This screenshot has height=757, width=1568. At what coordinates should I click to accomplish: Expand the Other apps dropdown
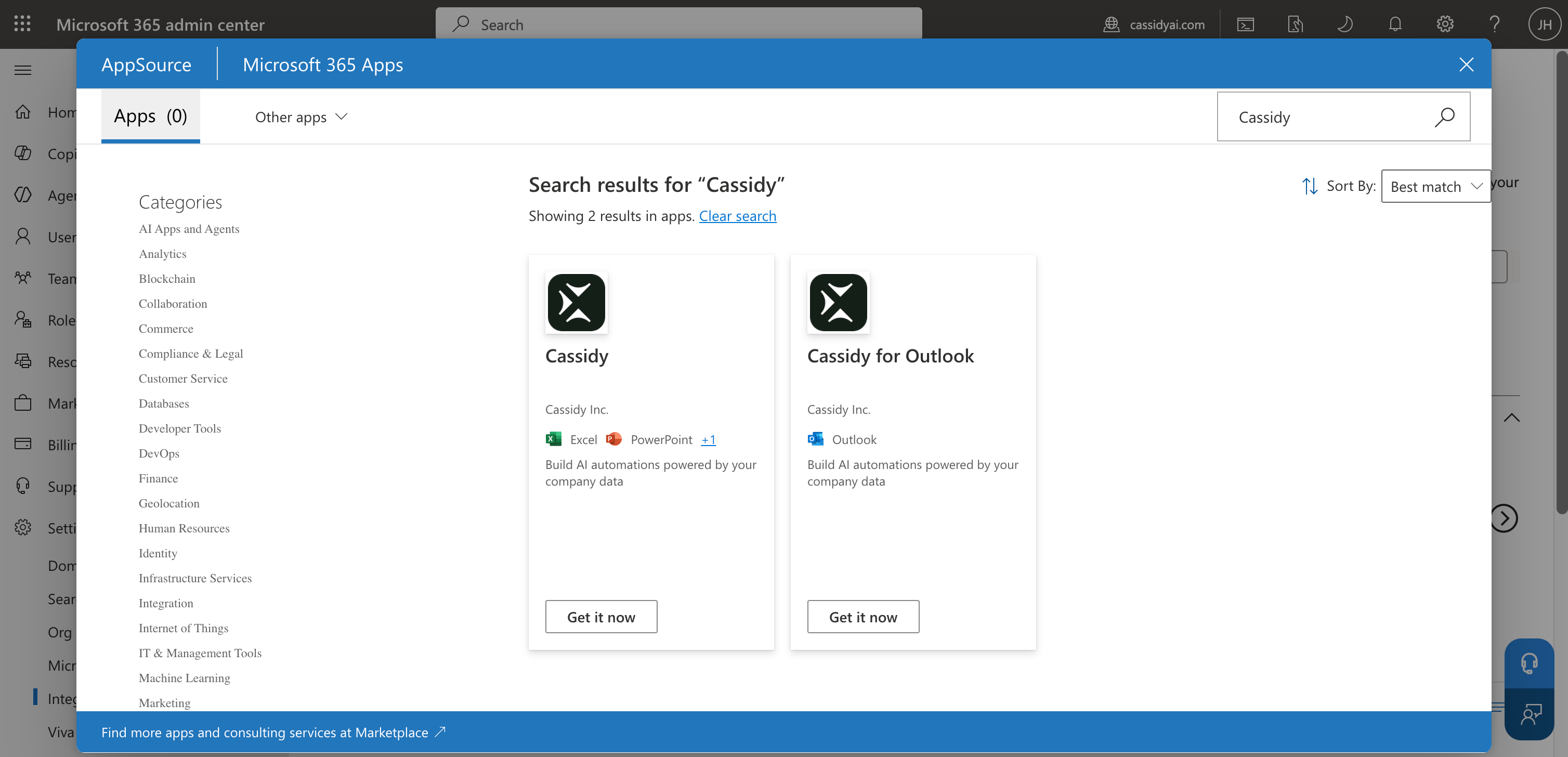click(x=302, y=117)
